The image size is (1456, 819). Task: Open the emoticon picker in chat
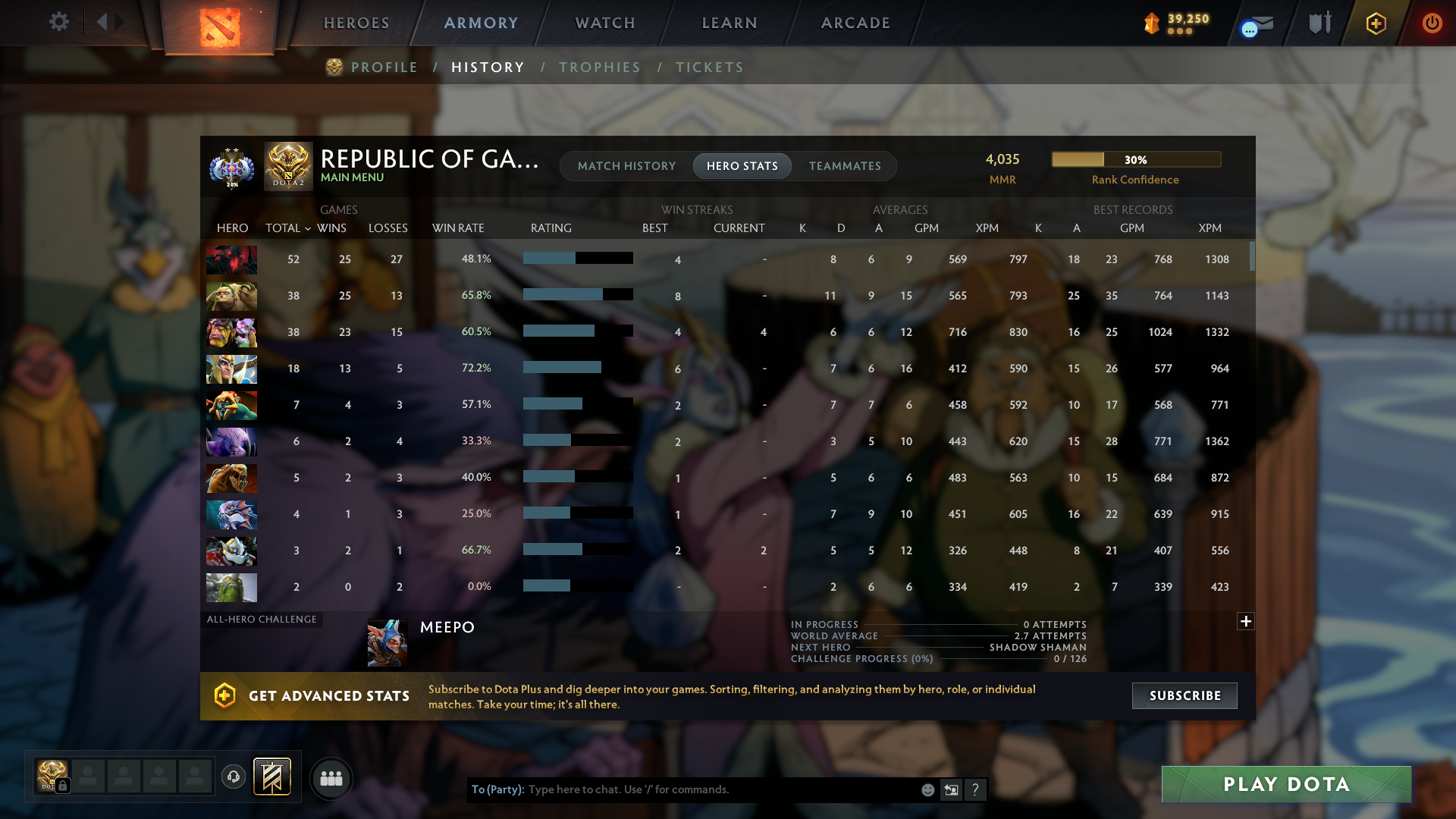pyautogui.click(x=927, y=790)
